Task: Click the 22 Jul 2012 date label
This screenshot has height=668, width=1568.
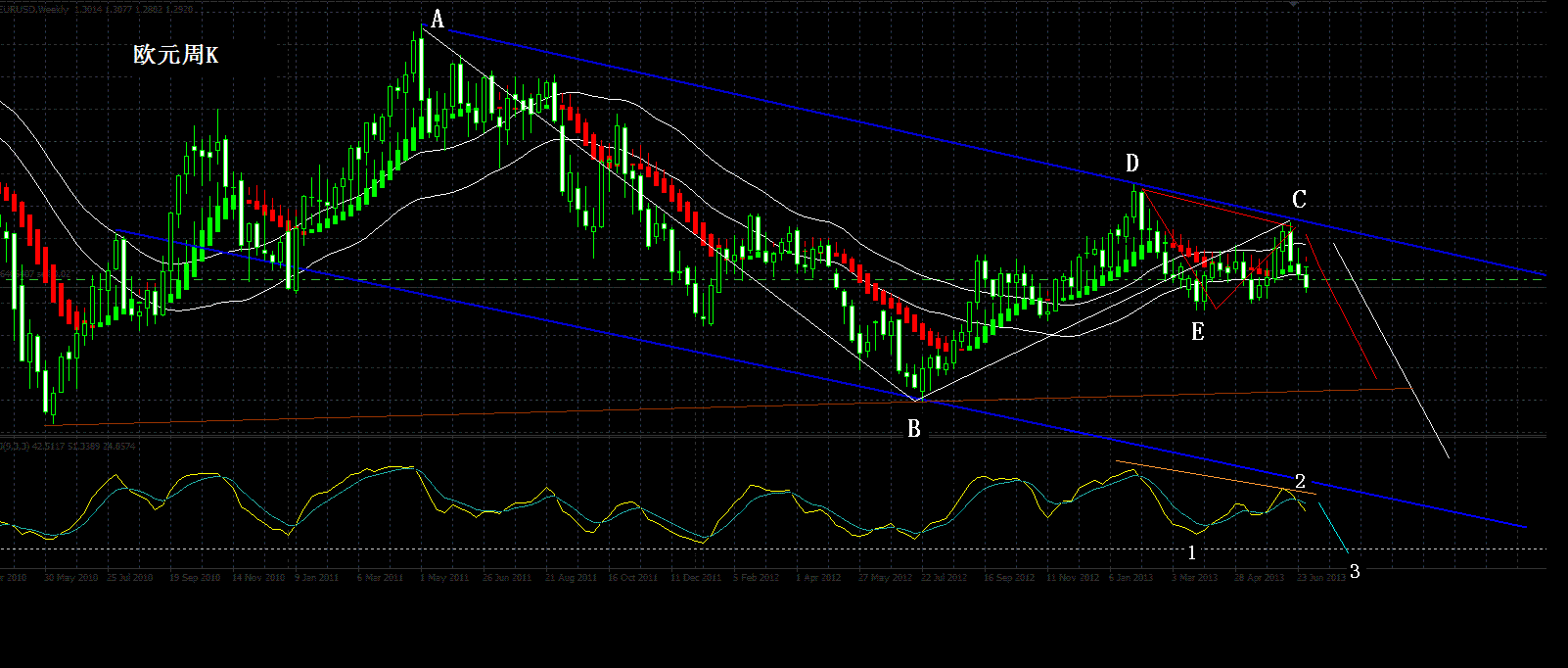Action: tap(945, 578)
